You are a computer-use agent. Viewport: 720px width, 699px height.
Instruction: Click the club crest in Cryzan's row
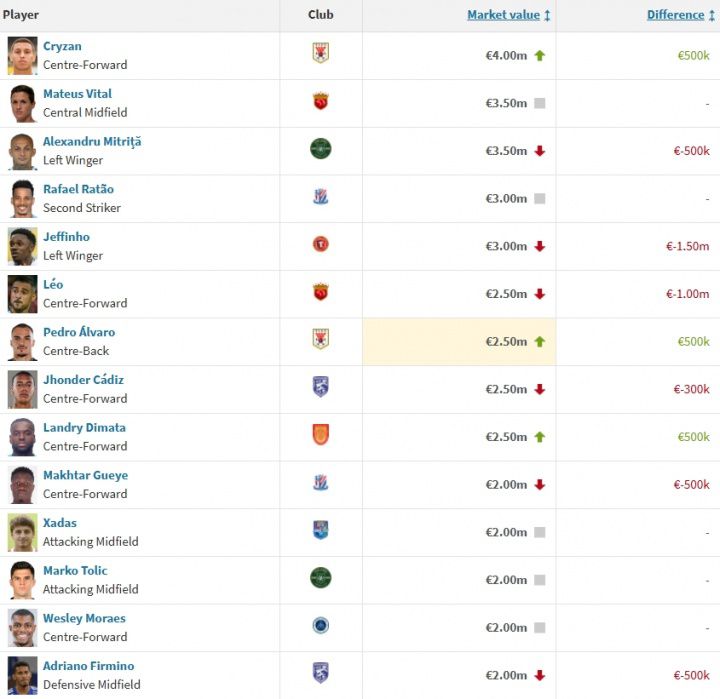[321, 53]
